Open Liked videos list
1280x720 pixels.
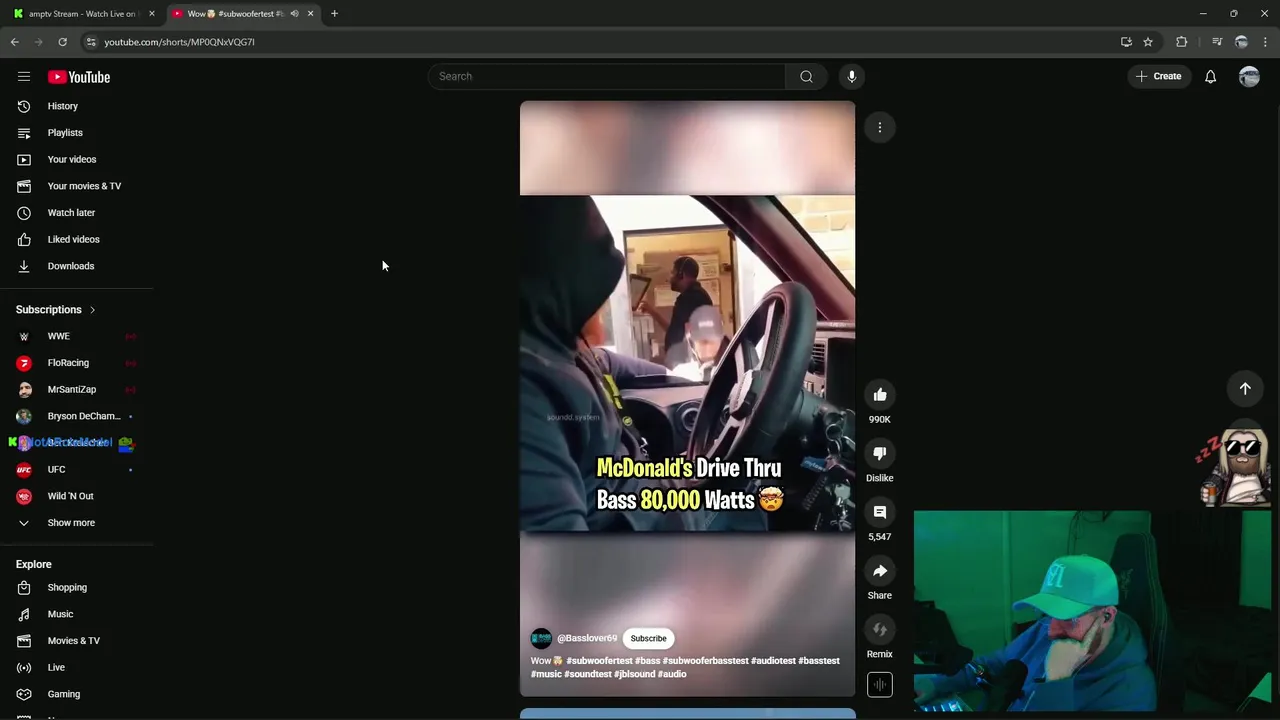pos(76,239)
